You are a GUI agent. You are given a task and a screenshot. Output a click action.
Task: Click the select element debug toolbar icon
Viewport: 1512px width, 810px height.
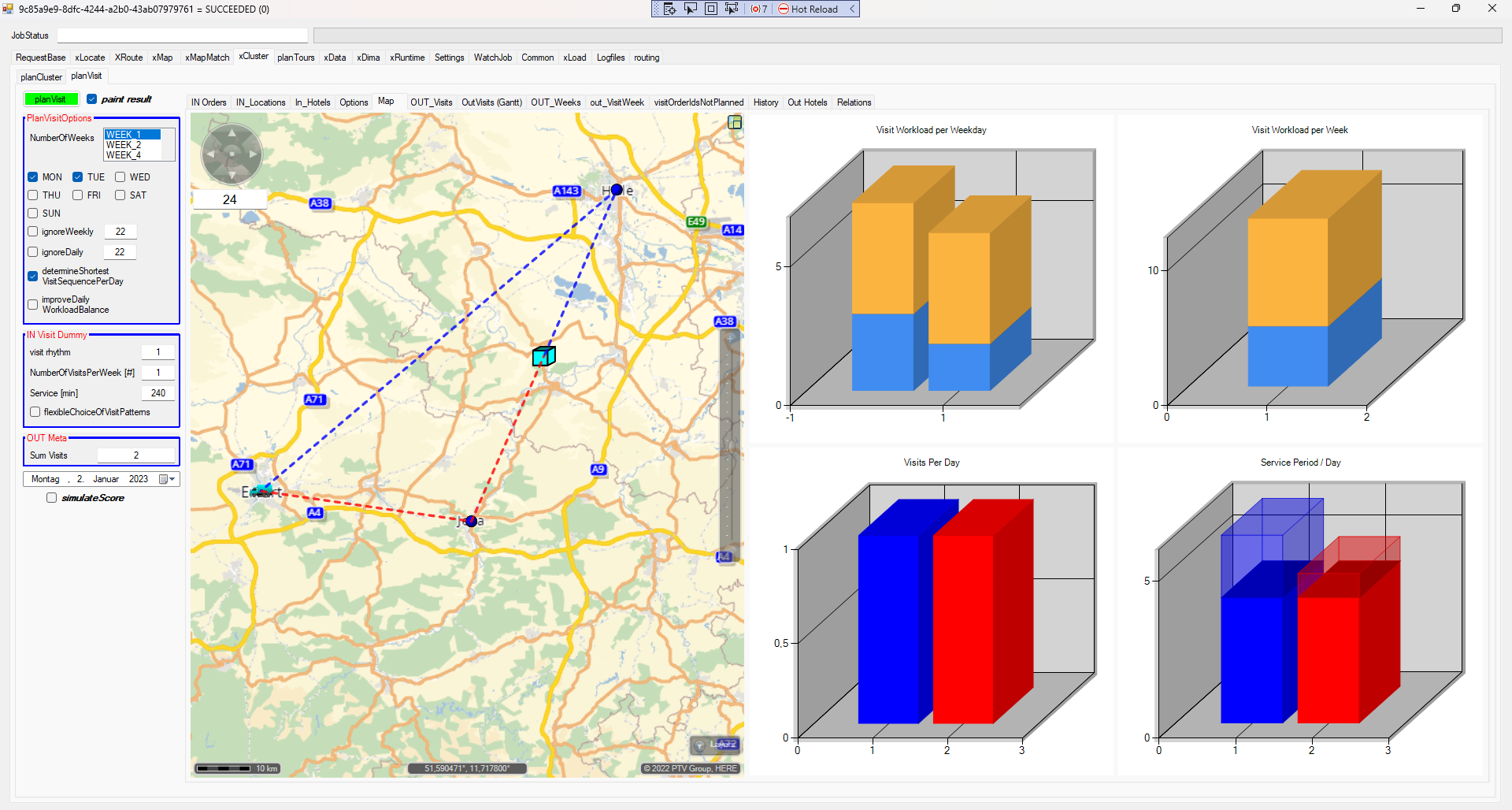691,9
